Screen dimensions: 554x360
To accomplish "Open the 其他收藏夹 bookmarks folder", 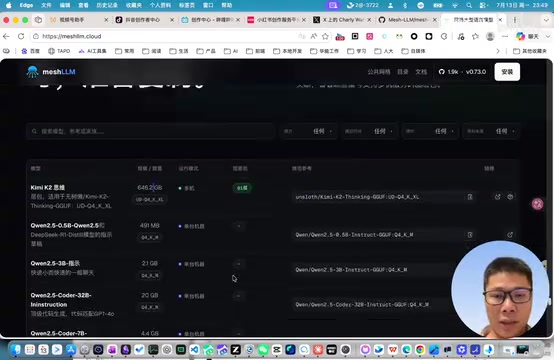I will [x=530, y=51].
